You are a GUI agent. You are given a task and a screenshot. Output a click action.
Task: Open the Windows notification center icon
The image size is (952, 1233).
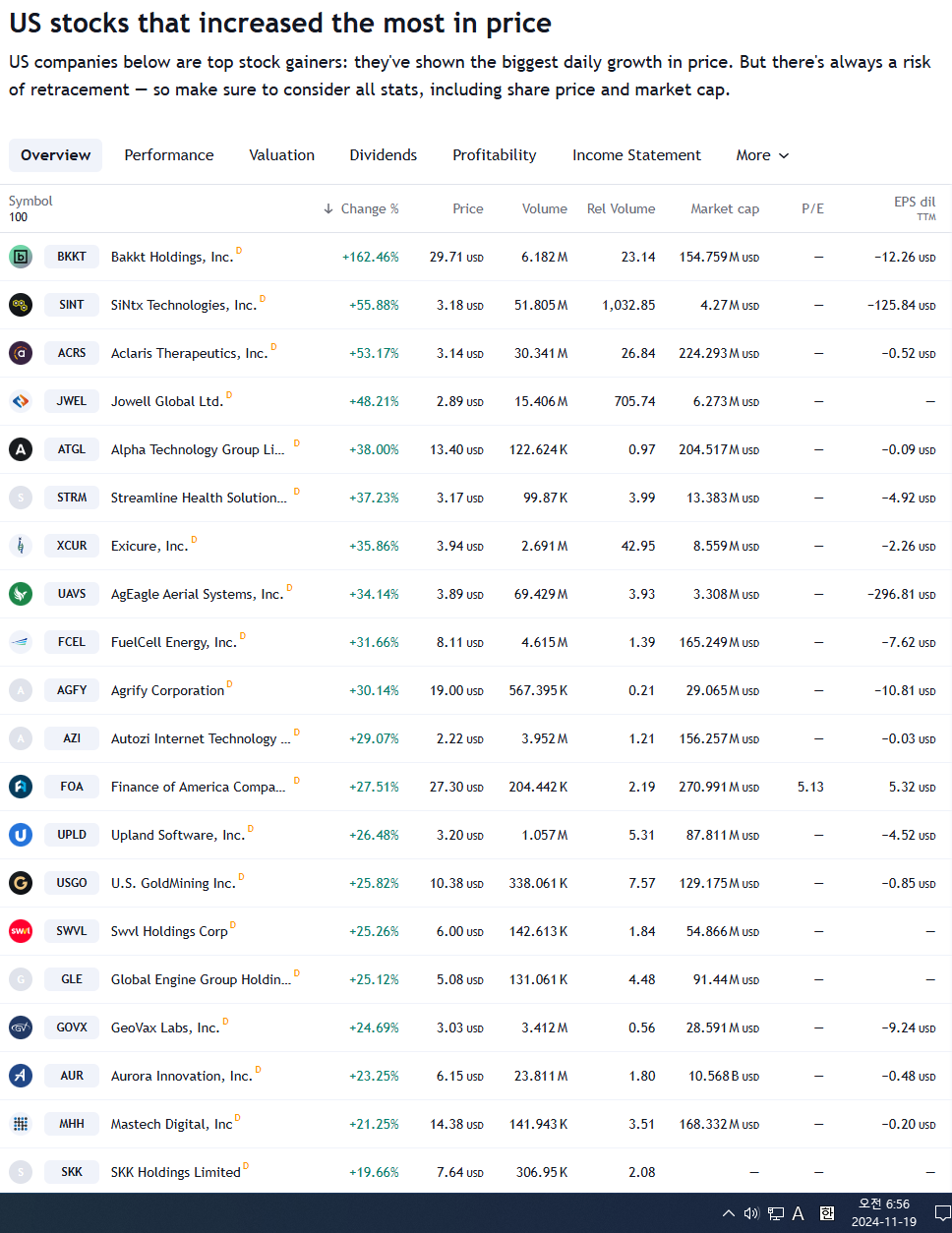click(x=942, y=1213)
